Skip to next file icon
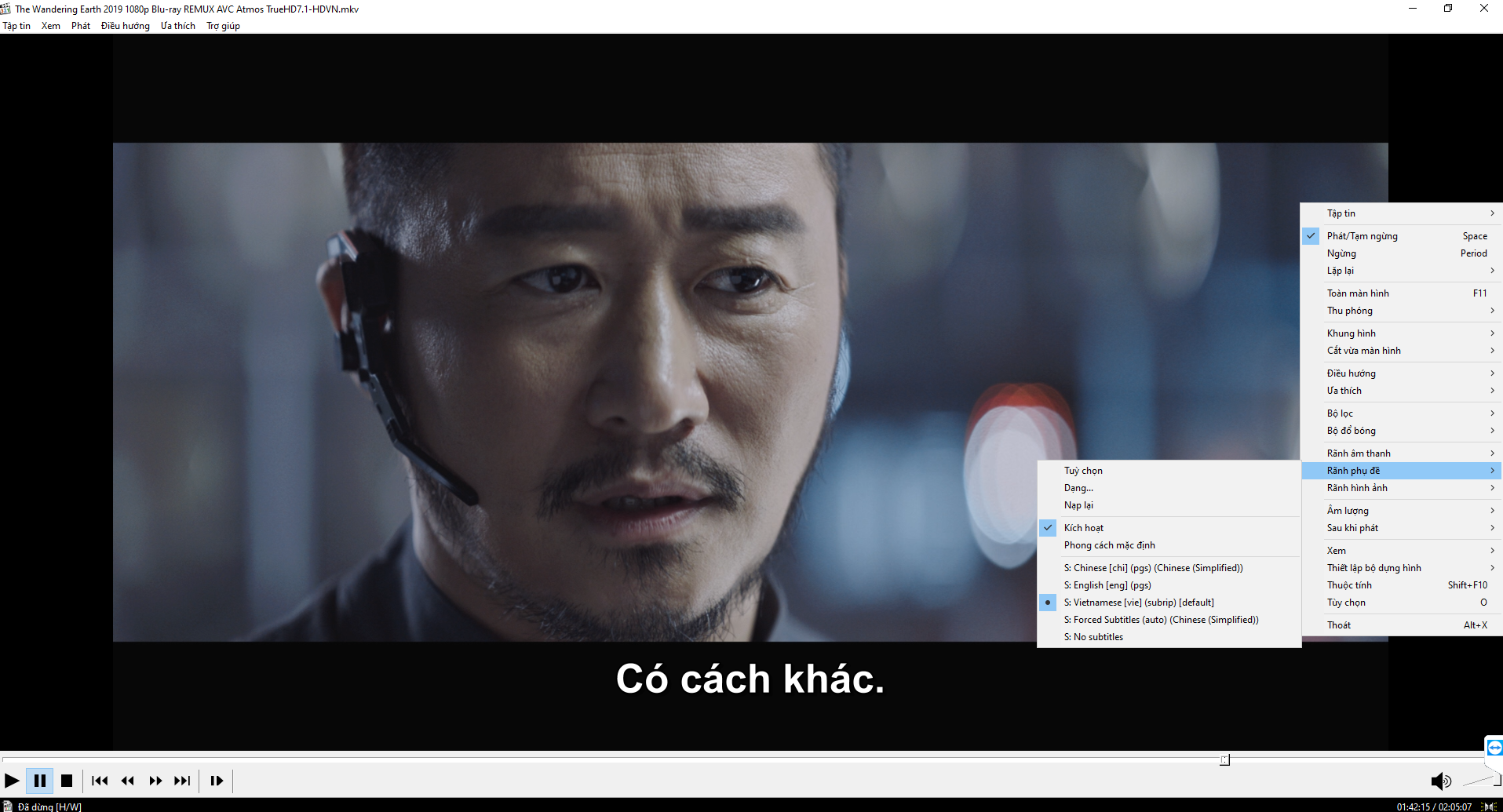This screenshot has height=812, width=1503. pyautogui.click(x=182, y=781)
